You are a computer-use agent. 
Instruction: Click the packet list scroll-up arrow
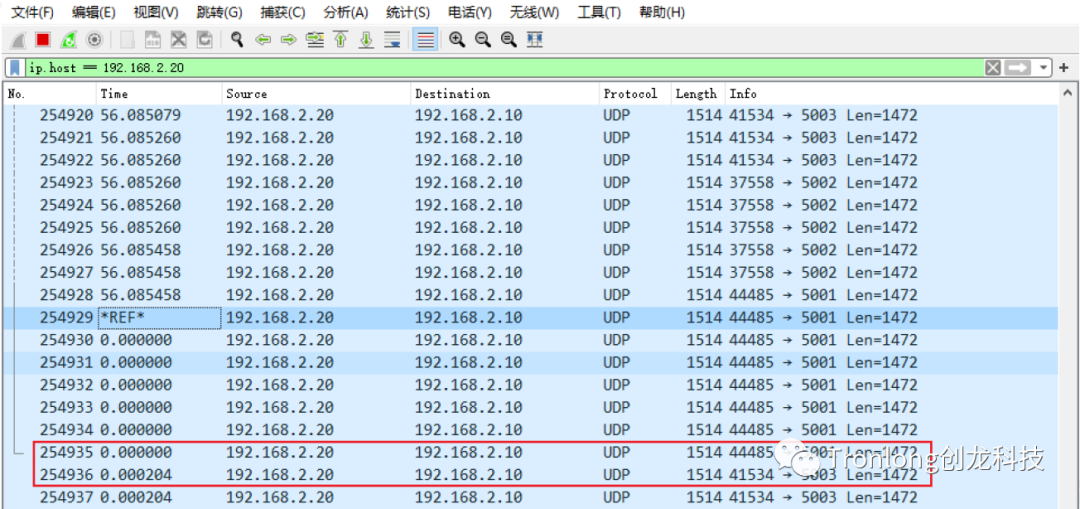[1068, 92]
